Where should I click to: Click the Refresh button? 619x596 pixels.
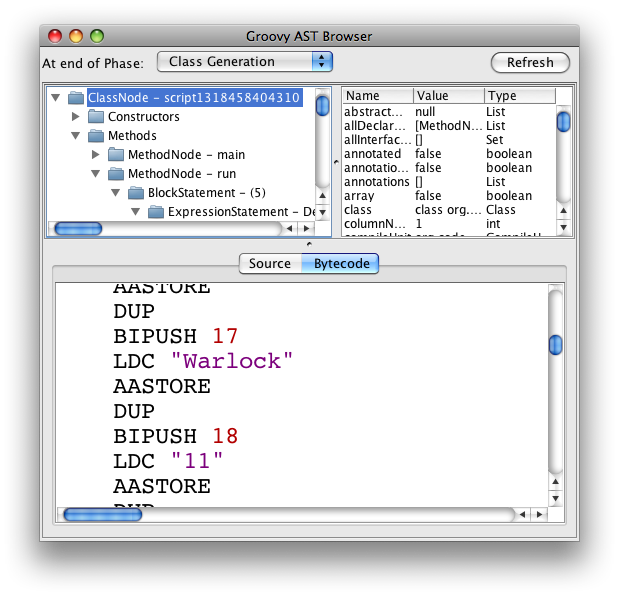coord(530,62)
